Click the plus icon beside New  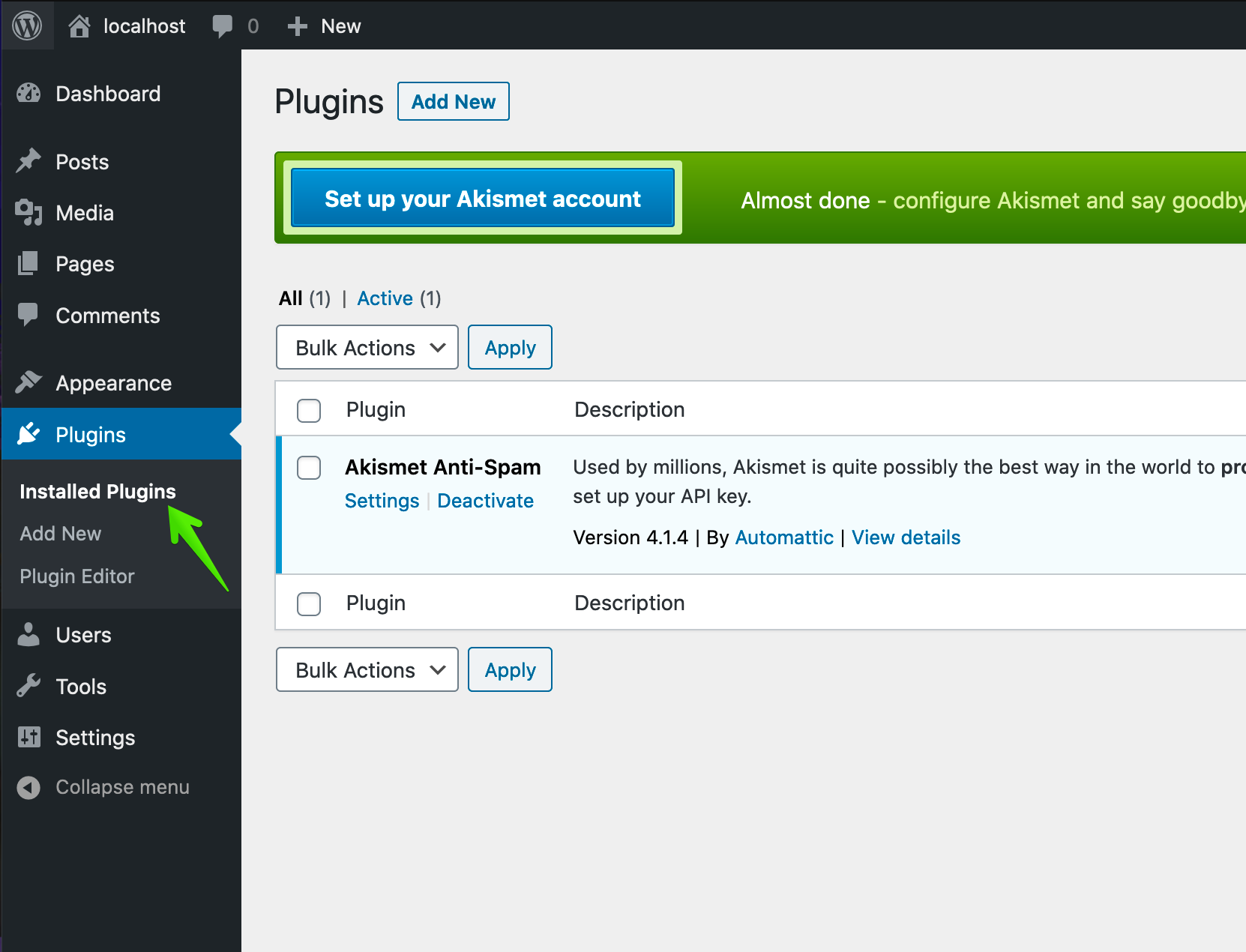tap(298, 26)
